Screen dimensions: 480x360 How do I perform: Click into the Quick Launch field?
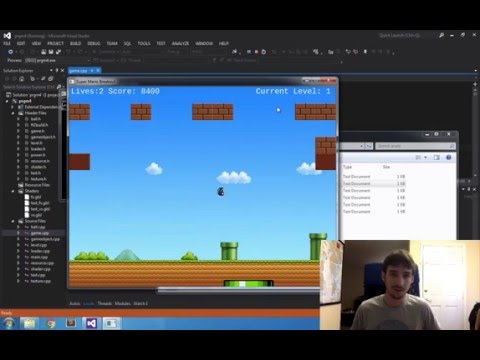coord(407,35)
